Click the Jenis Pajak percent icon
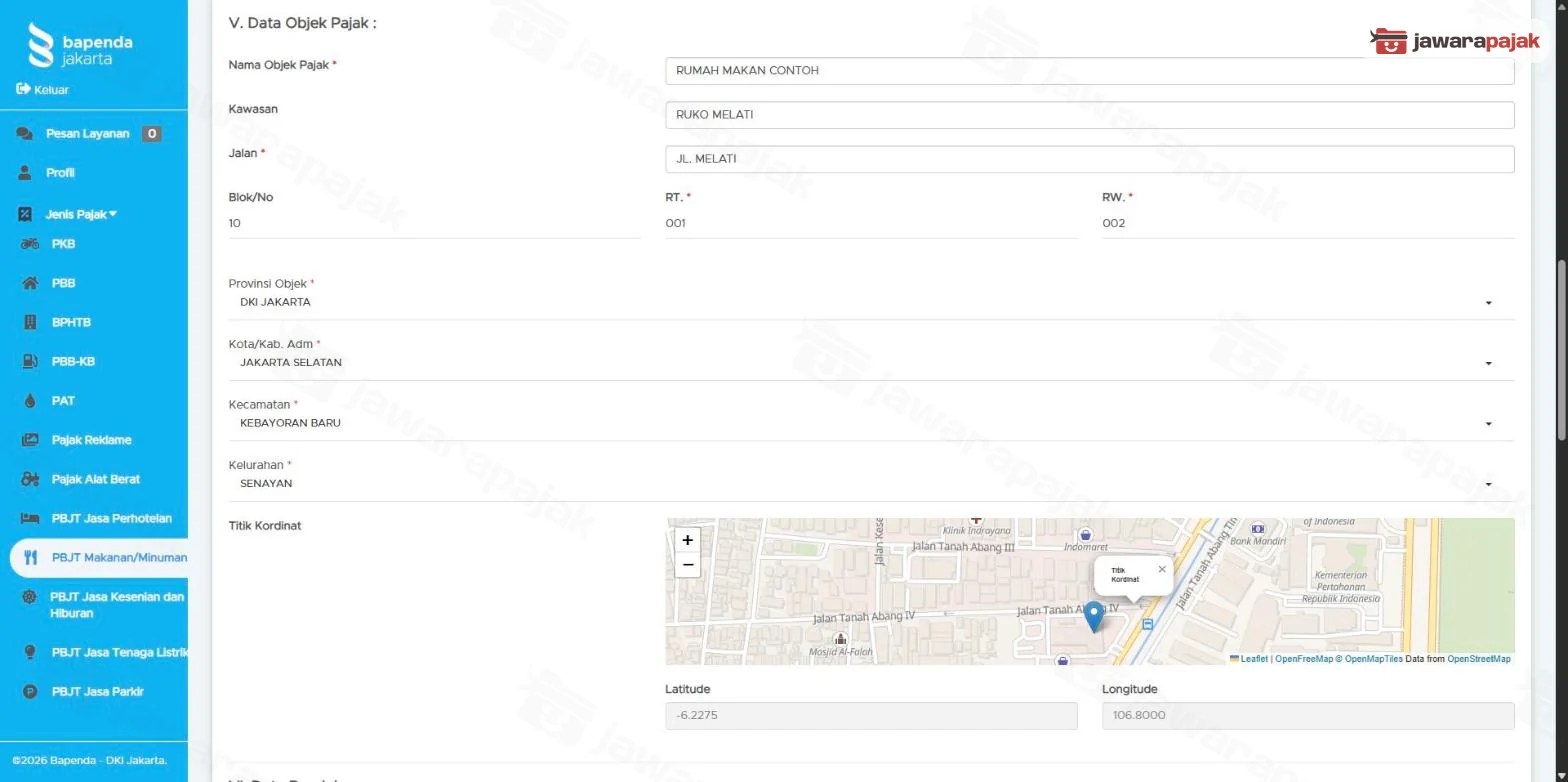Screen dimensions: 1568x782 pyautogui.click(x=26, y=214)
